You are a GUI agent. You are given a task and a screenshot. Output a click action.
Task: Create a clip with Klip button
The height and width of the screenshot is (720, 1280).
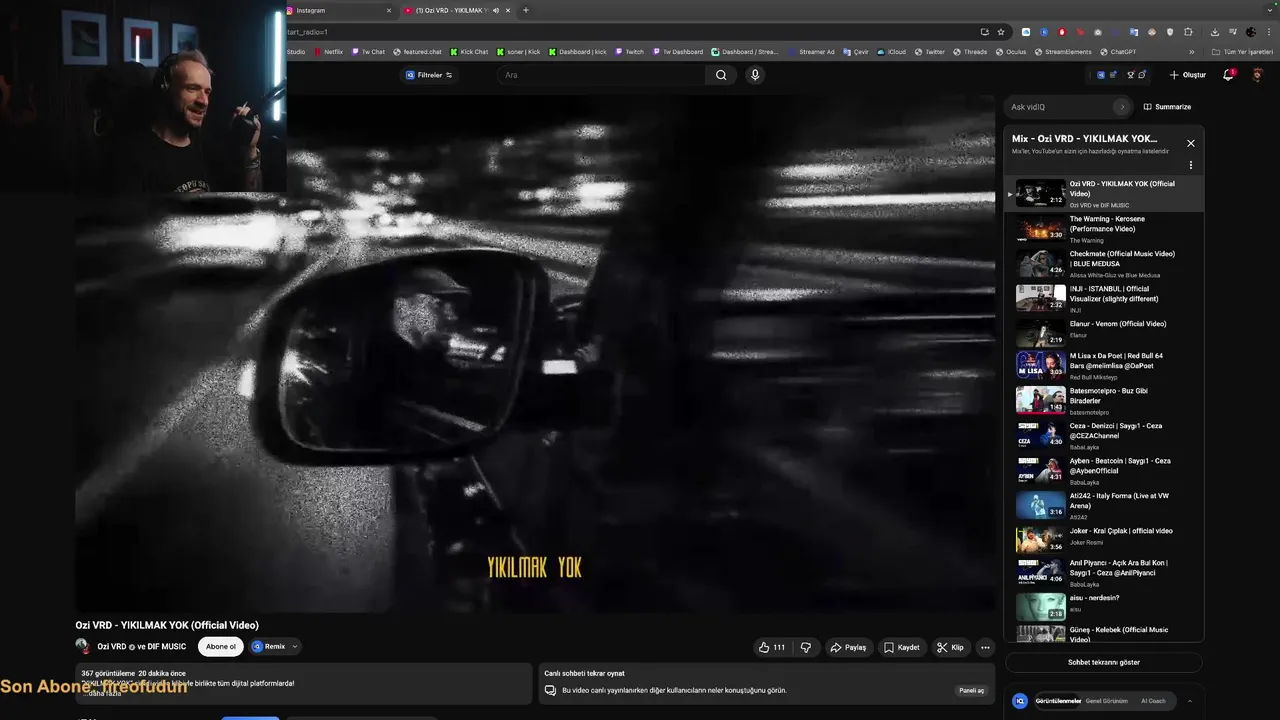click(950, 647)
